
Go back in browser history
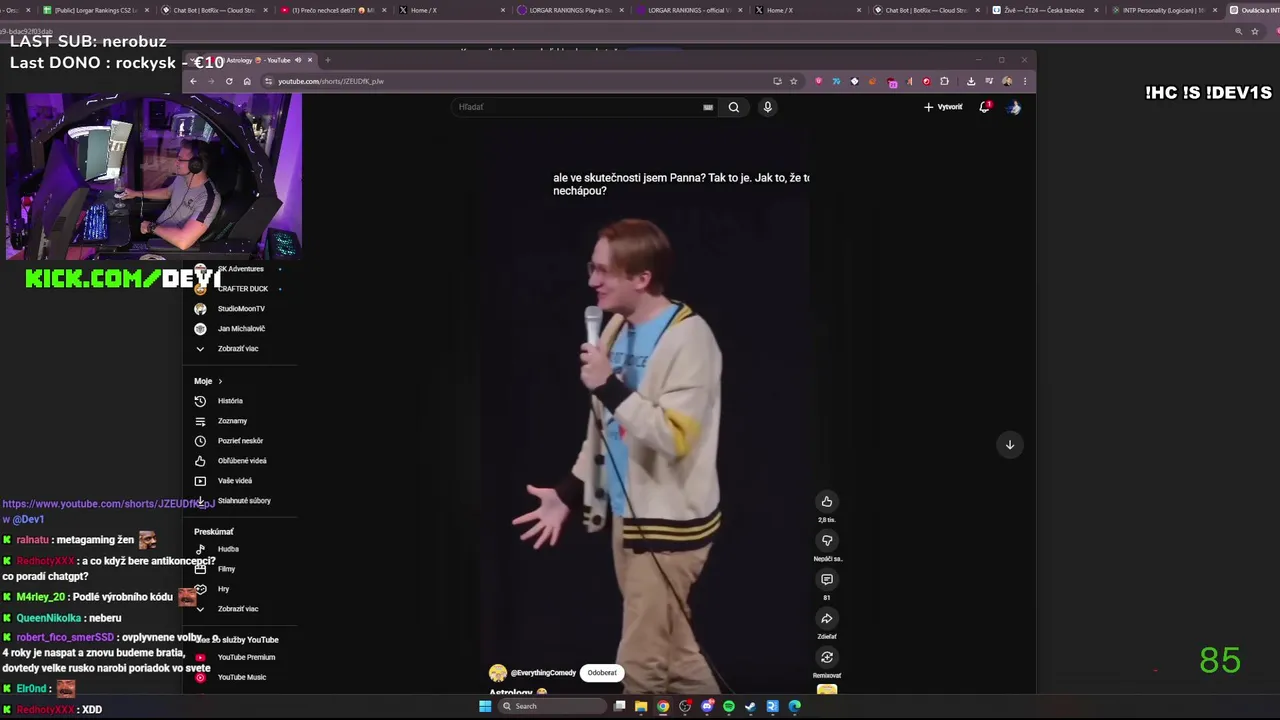(193, 81)
